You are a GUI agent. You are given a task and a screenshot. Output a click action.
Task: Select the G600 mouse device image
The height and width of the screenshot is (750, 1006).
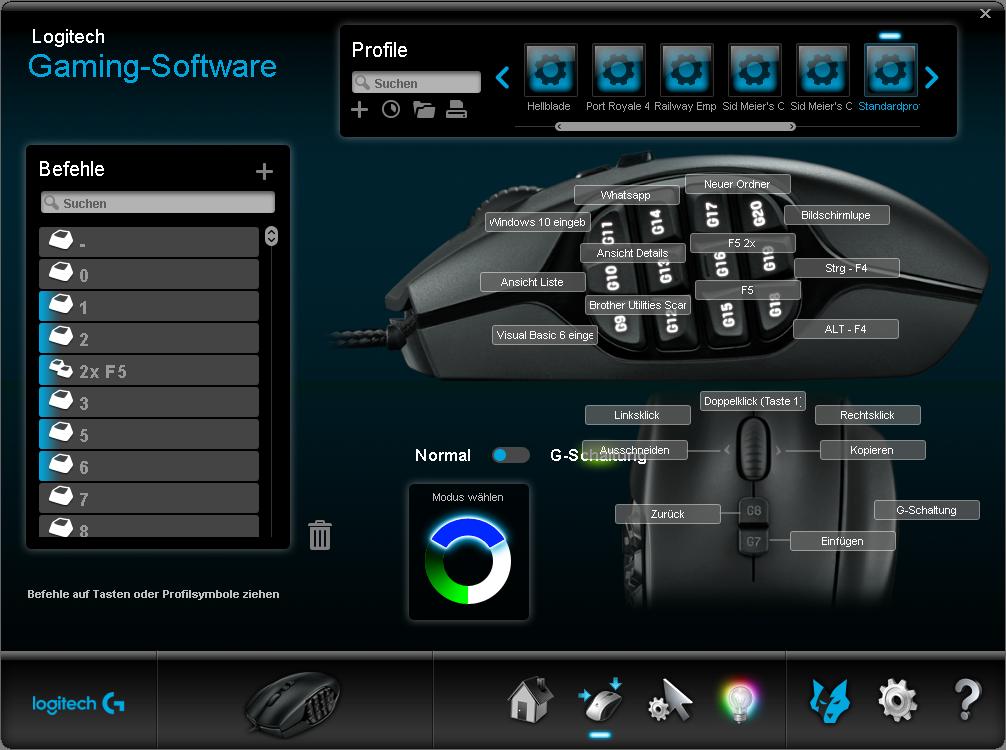pos(293,703)
